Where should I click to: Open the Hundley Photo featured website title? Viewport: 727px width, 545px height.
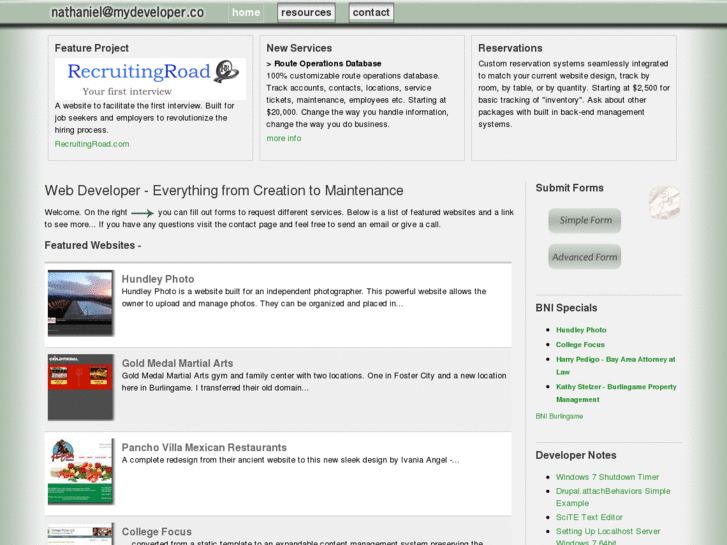click(158, 279)
